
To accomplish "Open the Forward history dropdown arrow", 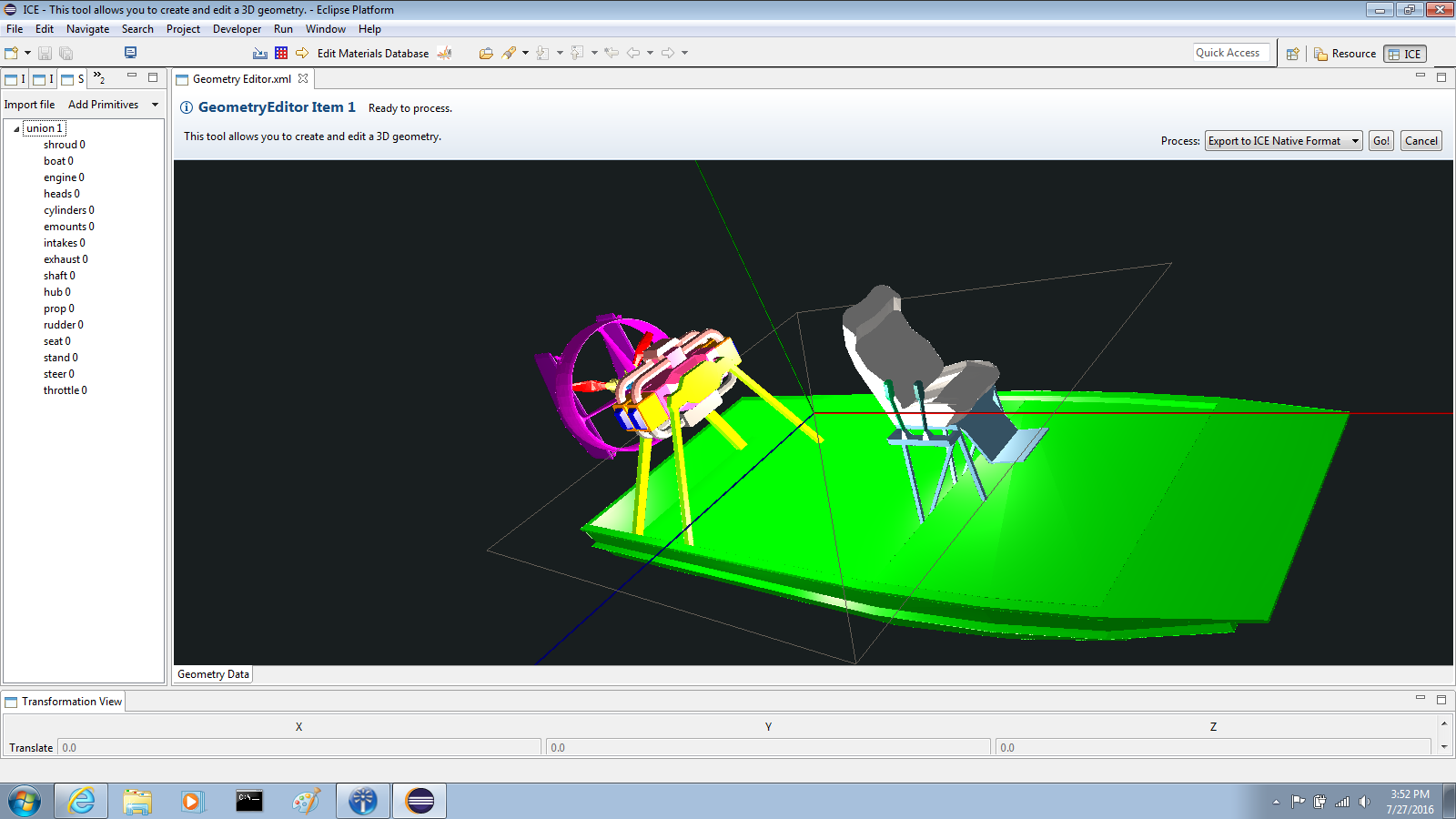I will 684,53.
